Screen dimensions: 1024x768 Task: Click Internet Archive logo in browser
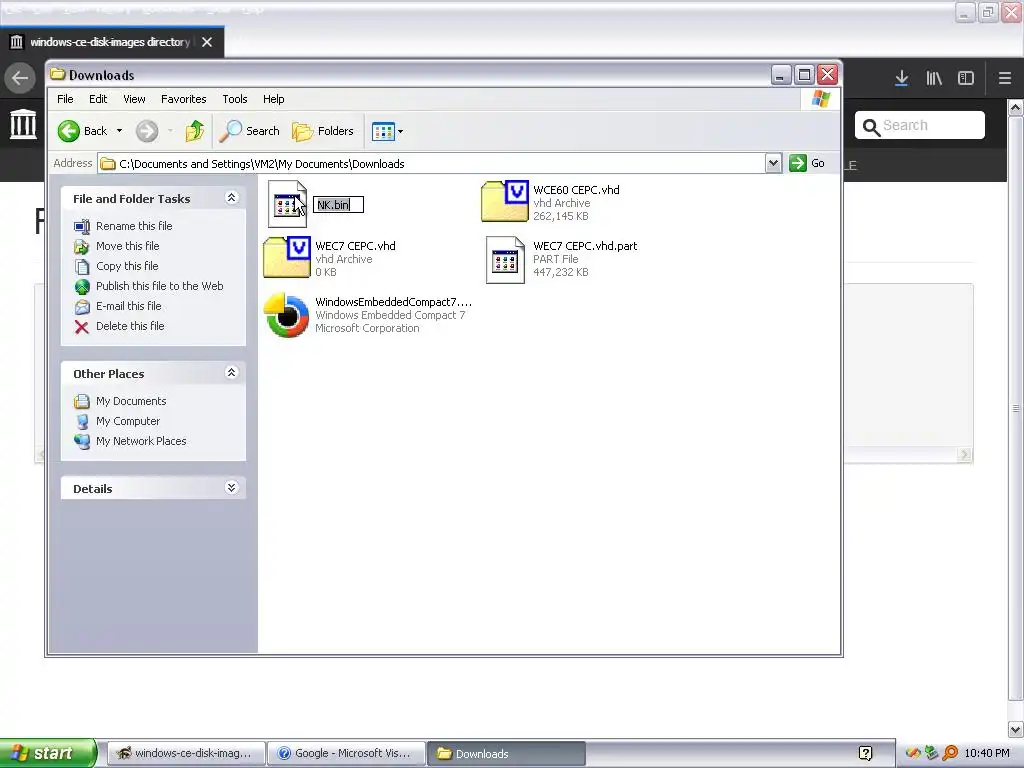(23, 124)
